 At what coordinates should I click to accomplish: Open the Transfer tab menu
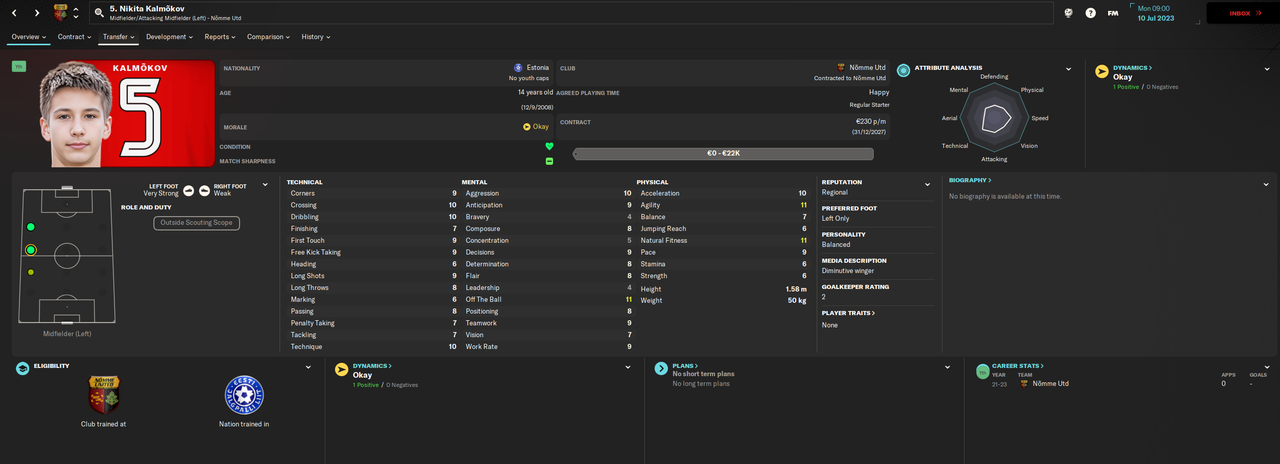coord(119,37)
